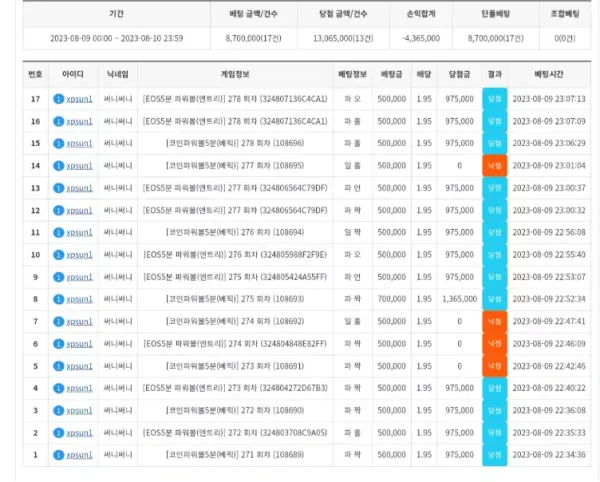This screenshot has height=482, width=600.
Task: Click the blue 당첨 badge in row 1
Action: [x=495, y=455]
